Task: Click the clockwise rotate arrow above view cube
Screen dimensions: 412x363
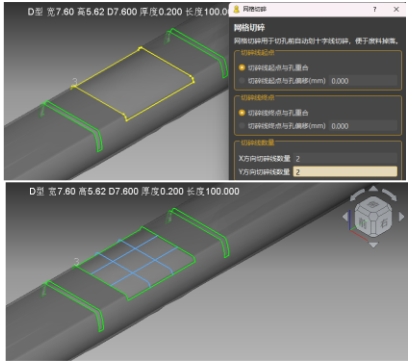Action: (x=389, y=195)
